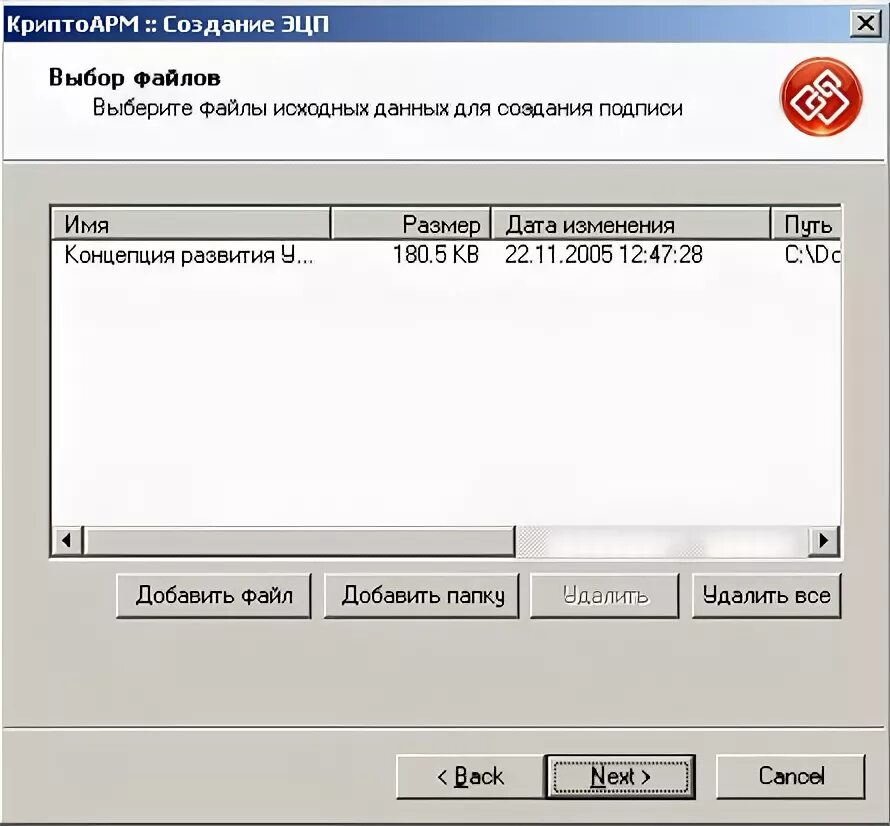890x826 pixels.
Task: Click the red КриптоАРМ logo icon
Action: click(821, 97)
